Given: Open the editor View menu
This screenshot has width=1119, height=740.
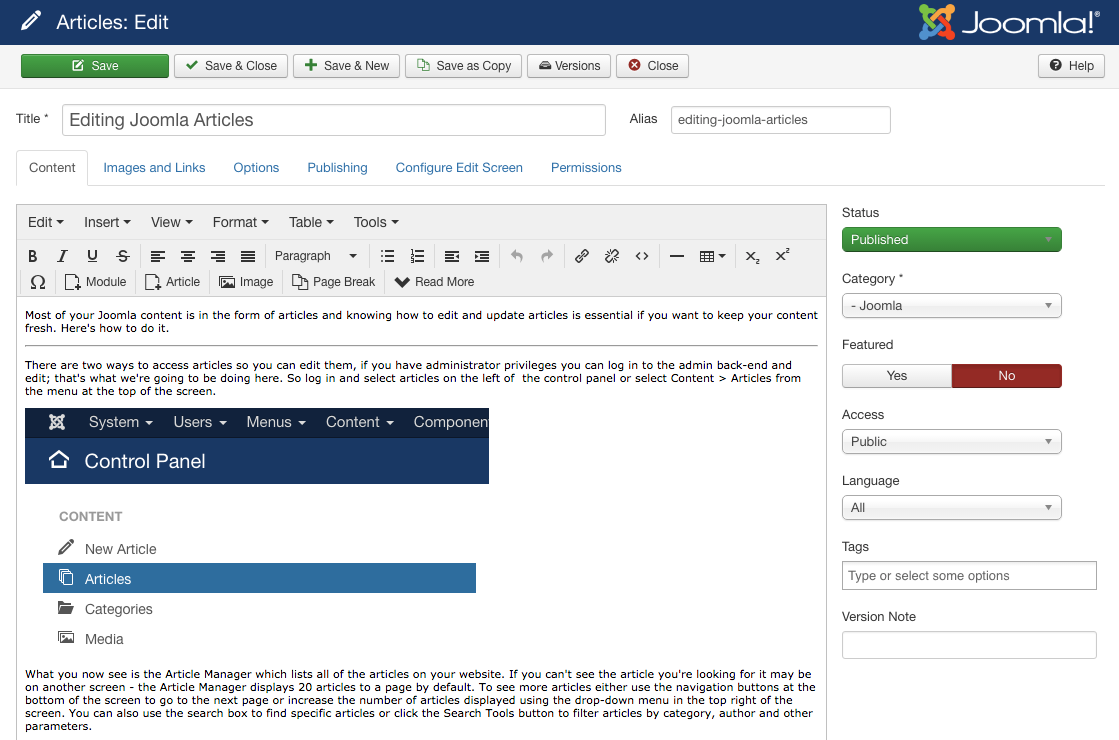Looking at the screenshot, I should (x=171, y=222).
